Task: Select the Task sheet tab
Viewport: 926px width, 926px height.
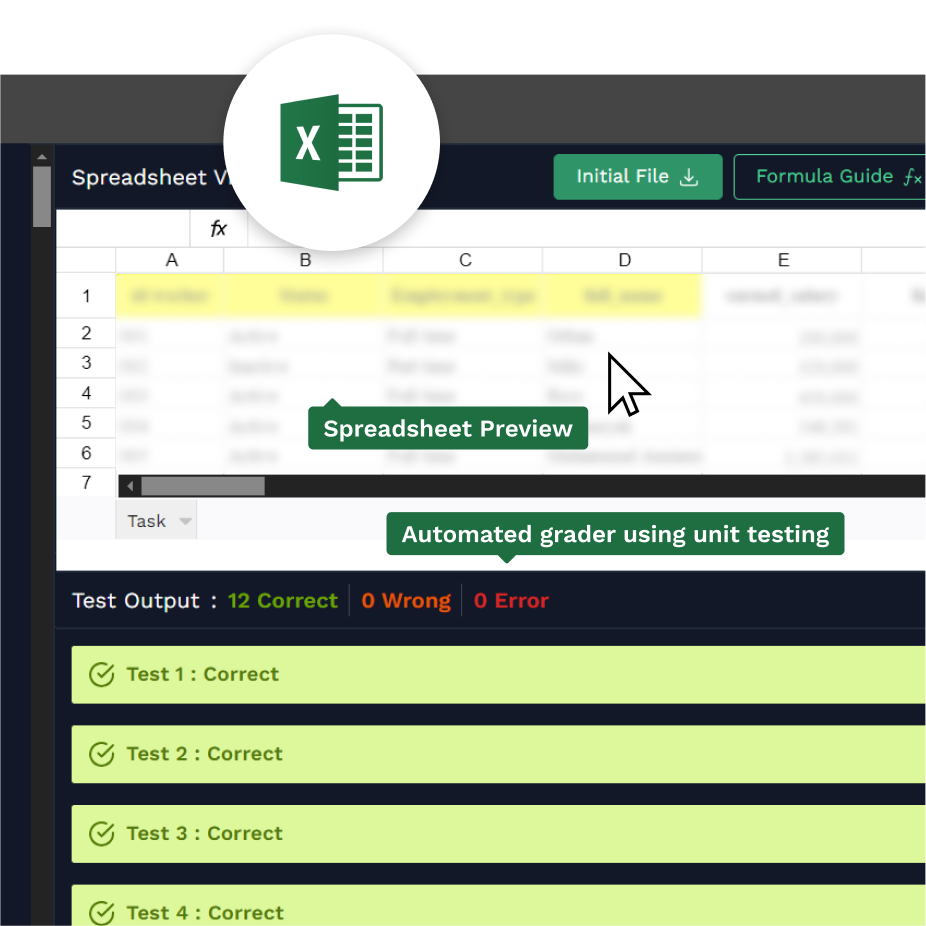Action: click(146, 521)
